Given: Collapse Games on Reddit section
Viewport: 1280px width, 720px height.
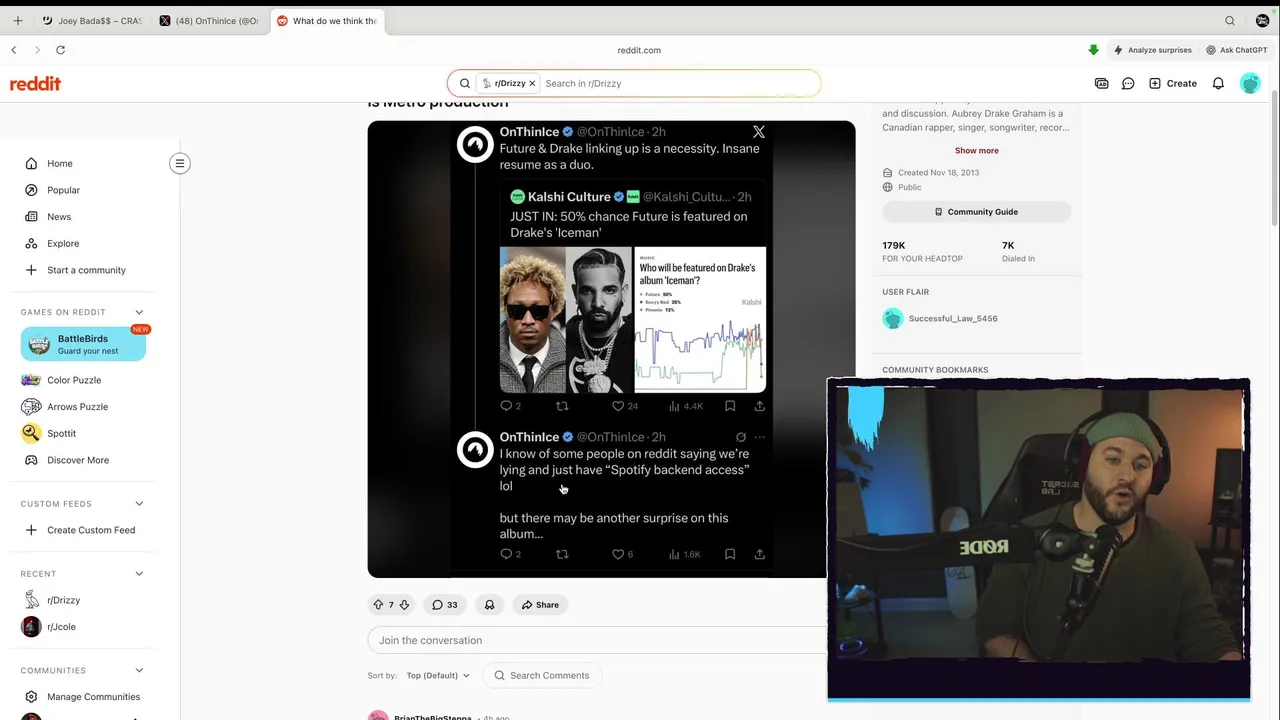Looking at the screenshot, I should [x=139, y=312].
